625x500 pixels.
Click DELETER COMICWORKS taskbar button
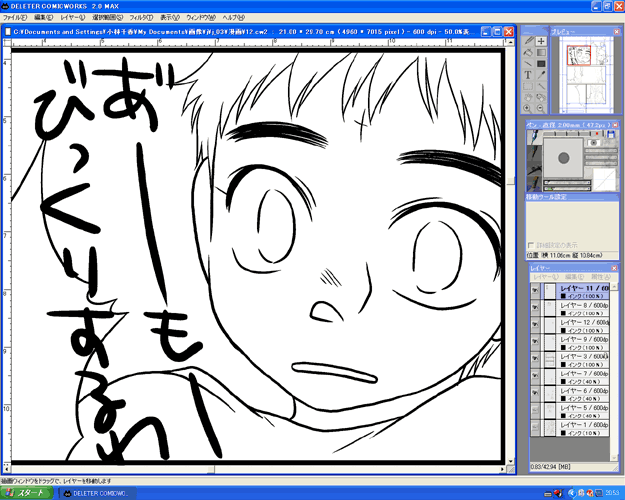point(98,493)
